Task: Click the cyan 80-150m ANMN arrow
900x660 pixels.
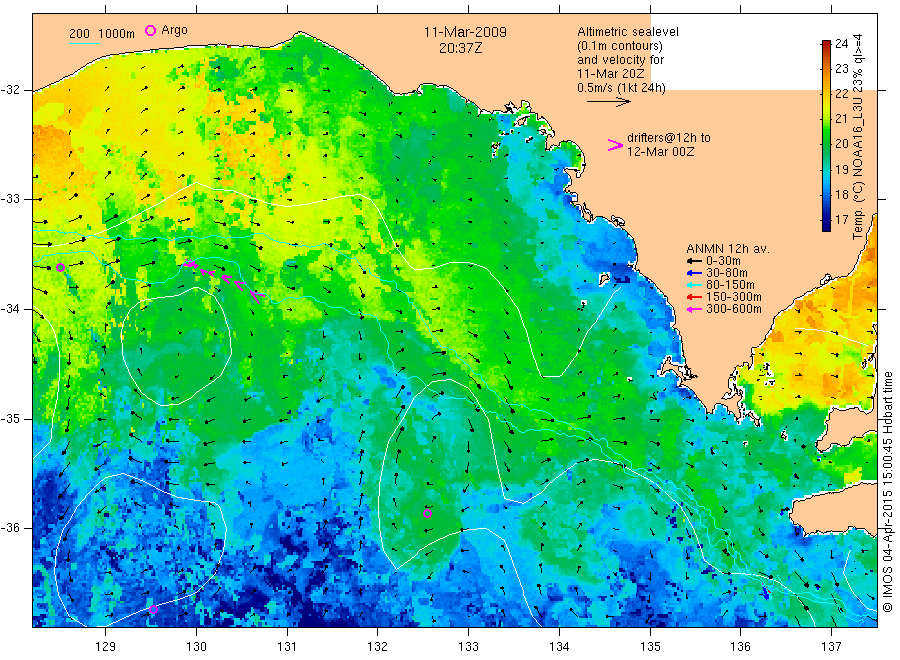Action: click(x=694, y=285)
